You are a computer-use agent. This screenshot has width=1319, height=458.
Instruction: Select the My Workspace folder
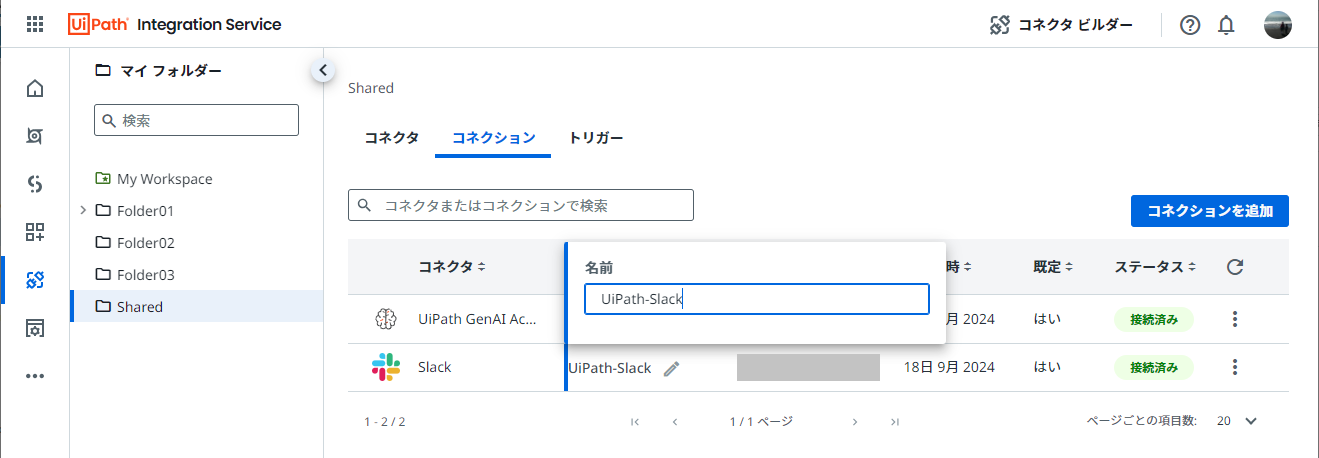(164, 179)
